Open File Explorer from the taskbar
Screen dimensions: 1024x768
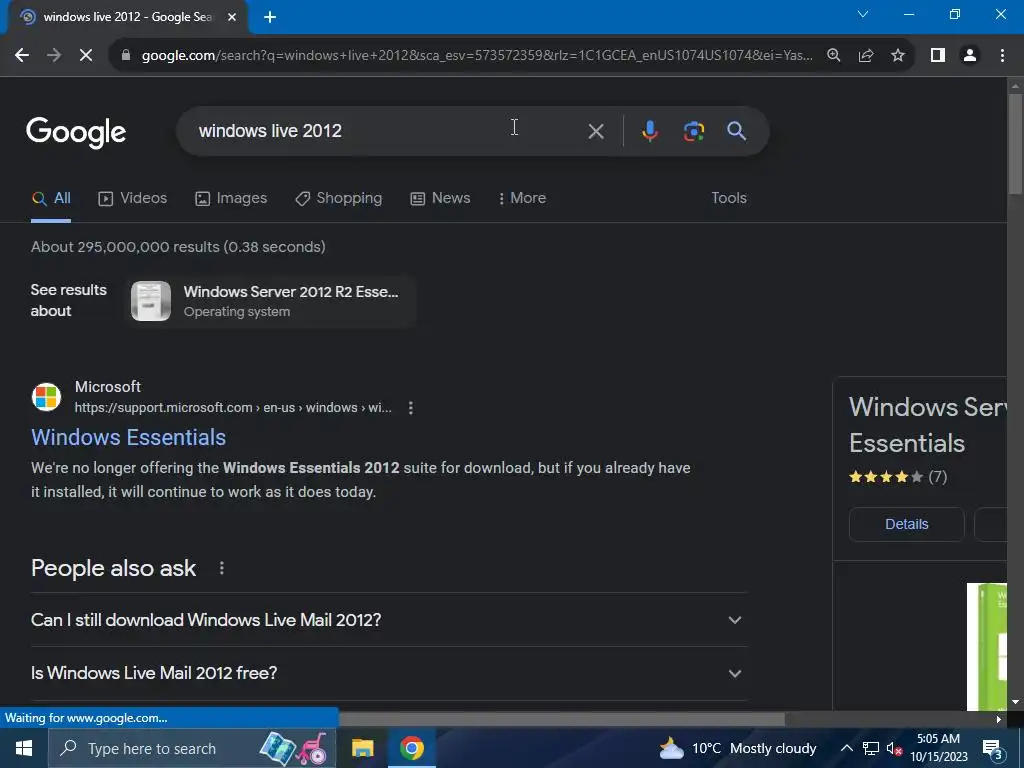pos(362,748)
